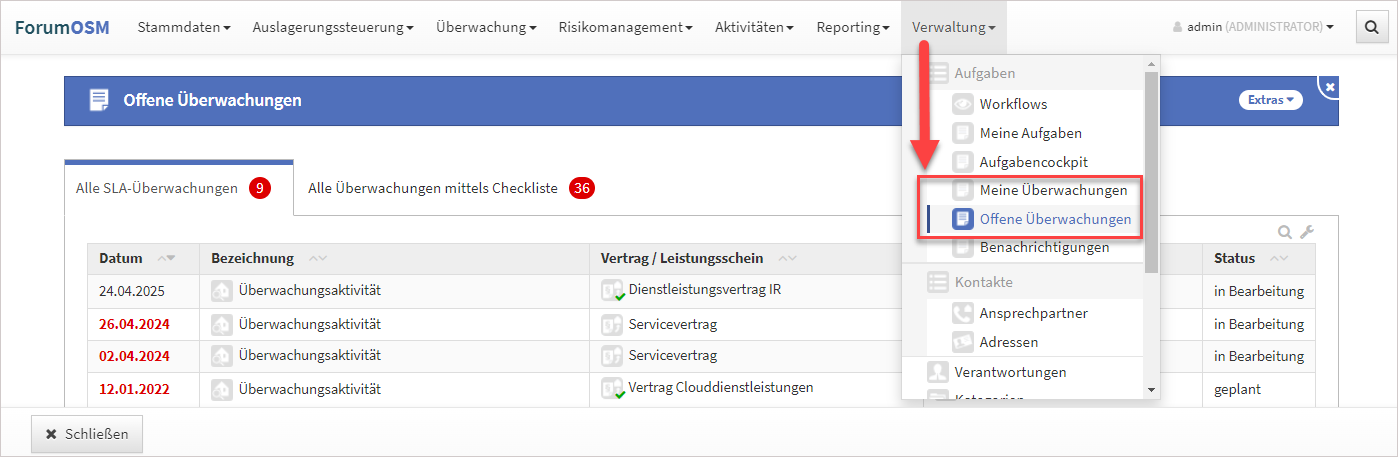Open Ansprechpartner with the phone icon
Screen dimensions: 1398x457
click(x=1033, y=313)
